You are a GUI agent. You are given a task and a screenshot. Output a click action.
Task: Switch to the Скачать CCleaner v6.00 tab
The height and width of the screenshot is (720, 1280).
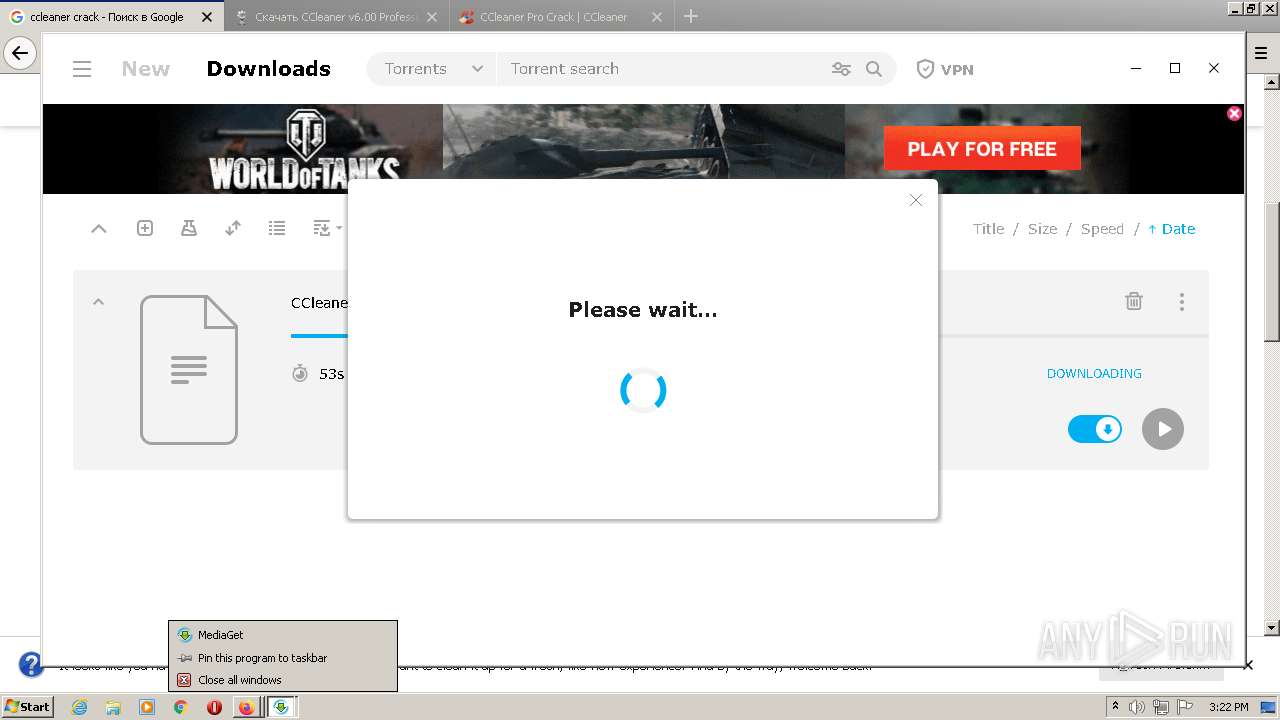tap(337, 17)
